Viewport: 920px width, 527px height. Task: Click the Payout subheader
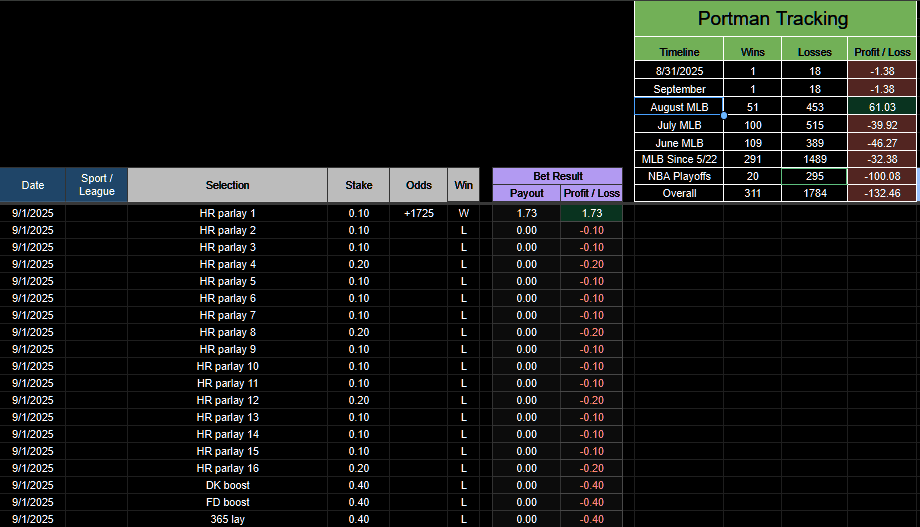(526, 193)
